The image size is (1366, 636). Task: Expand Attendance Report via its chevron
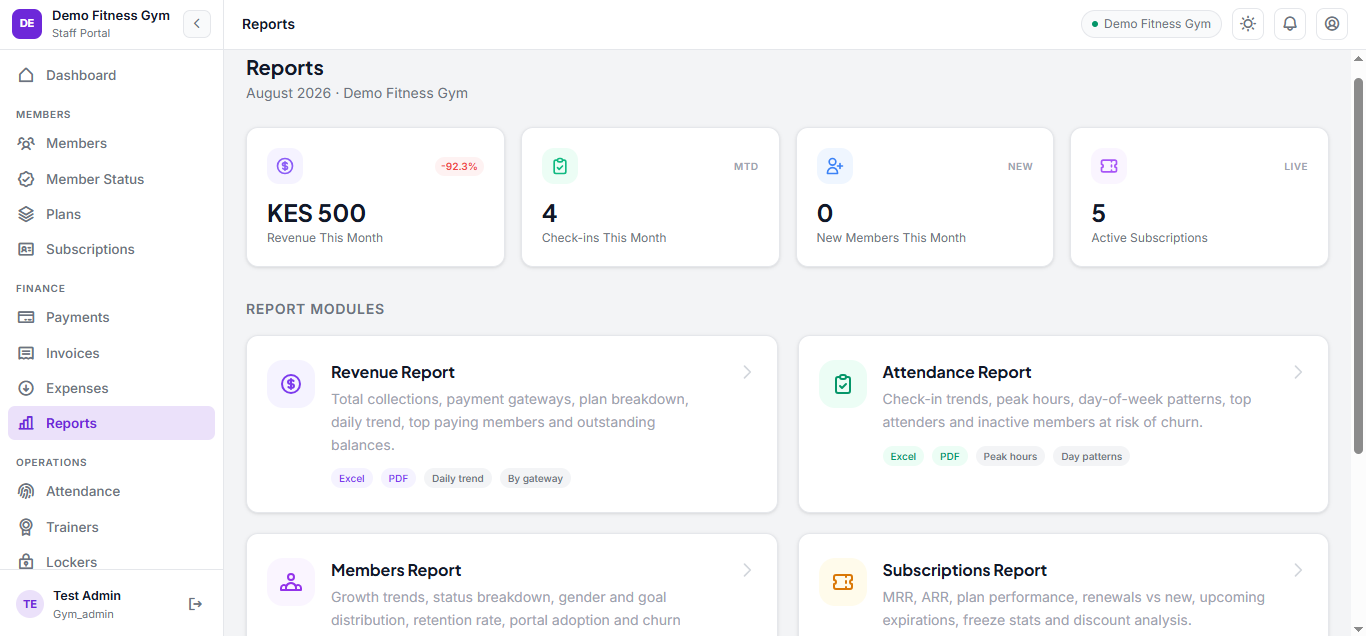point(1298,372)
